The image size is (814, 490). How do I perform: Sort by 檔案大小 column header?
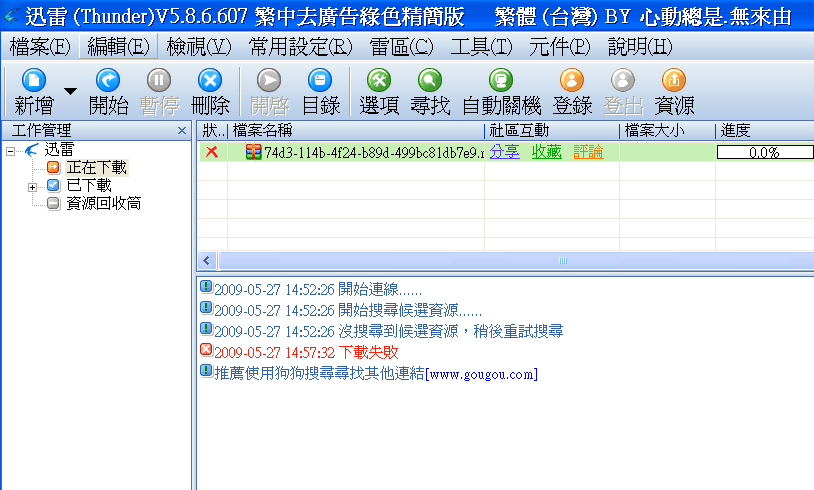tap(668, 130)
